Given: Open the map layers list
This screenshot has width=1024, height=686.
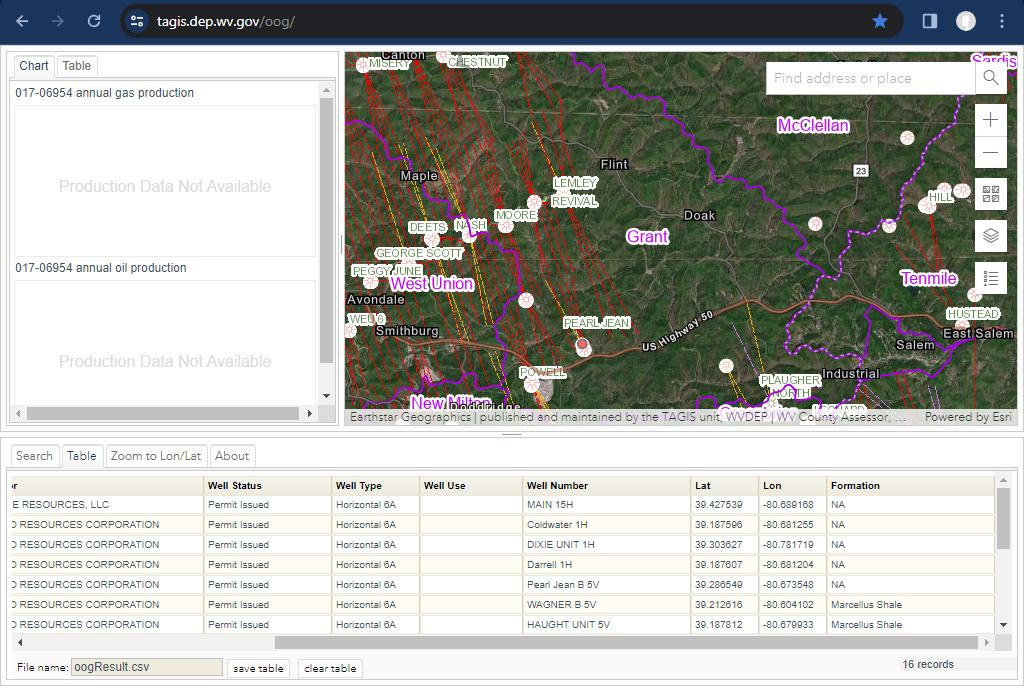Looking at the screenshot, I should [990, 236].
